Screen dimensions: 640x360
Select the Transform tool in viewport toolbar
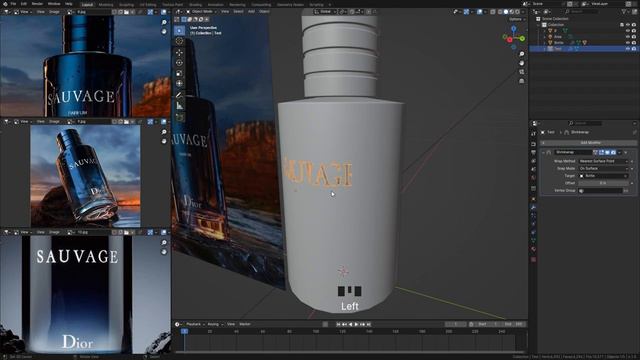coord(179,84)
